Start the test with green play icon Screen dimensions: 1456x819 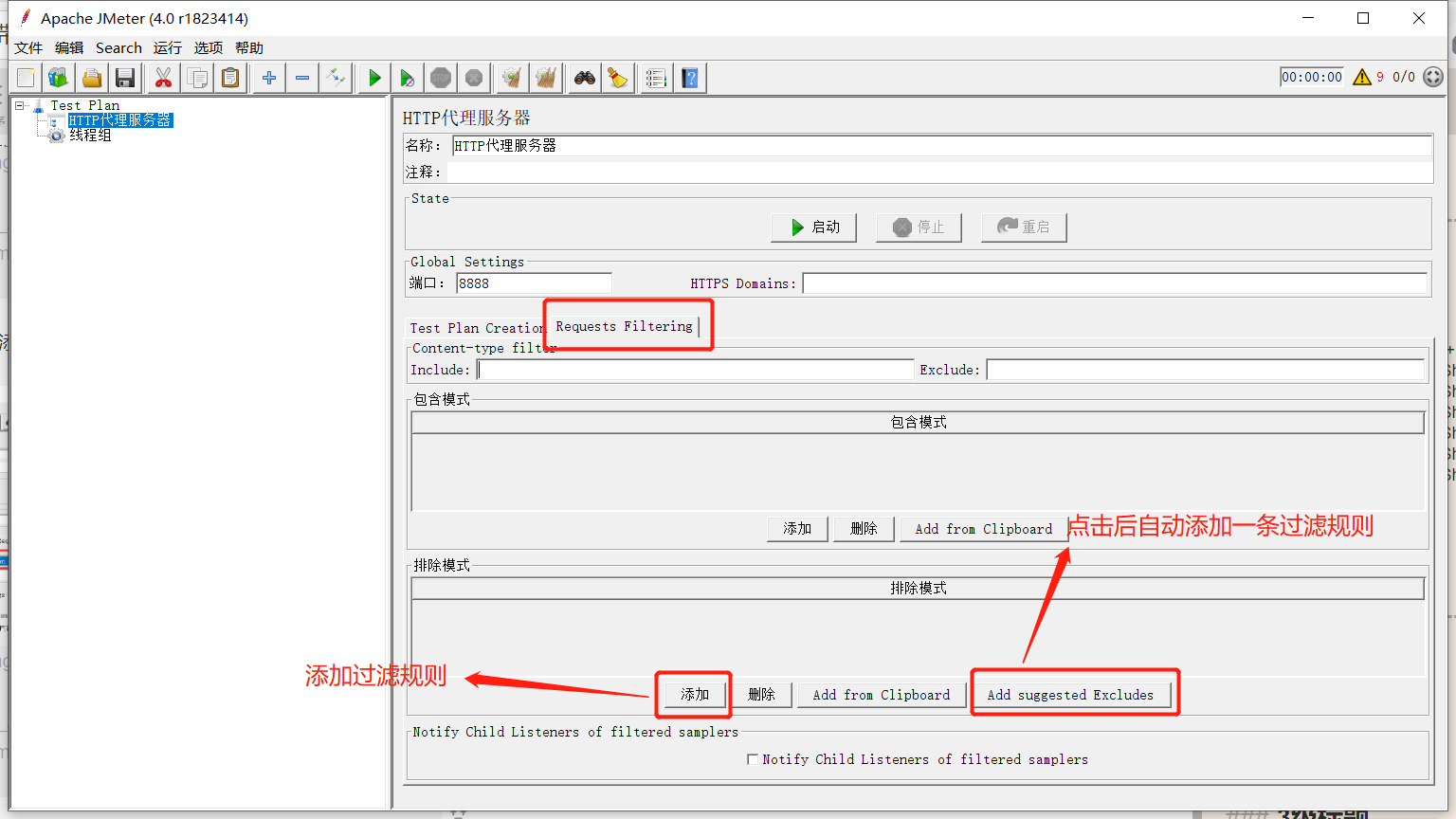point(374,78)
